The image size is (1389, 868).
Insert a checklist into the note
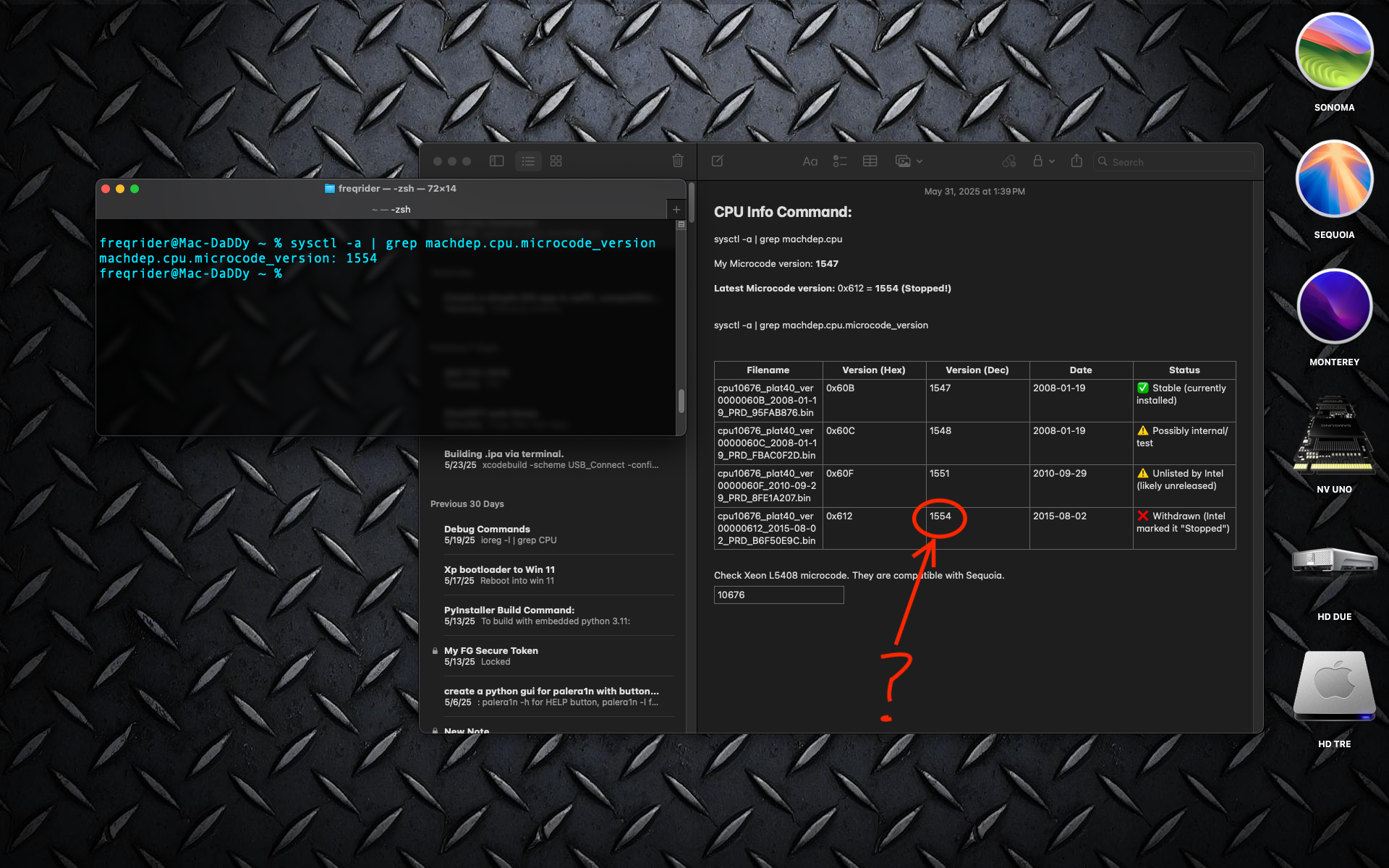(840, 161)
